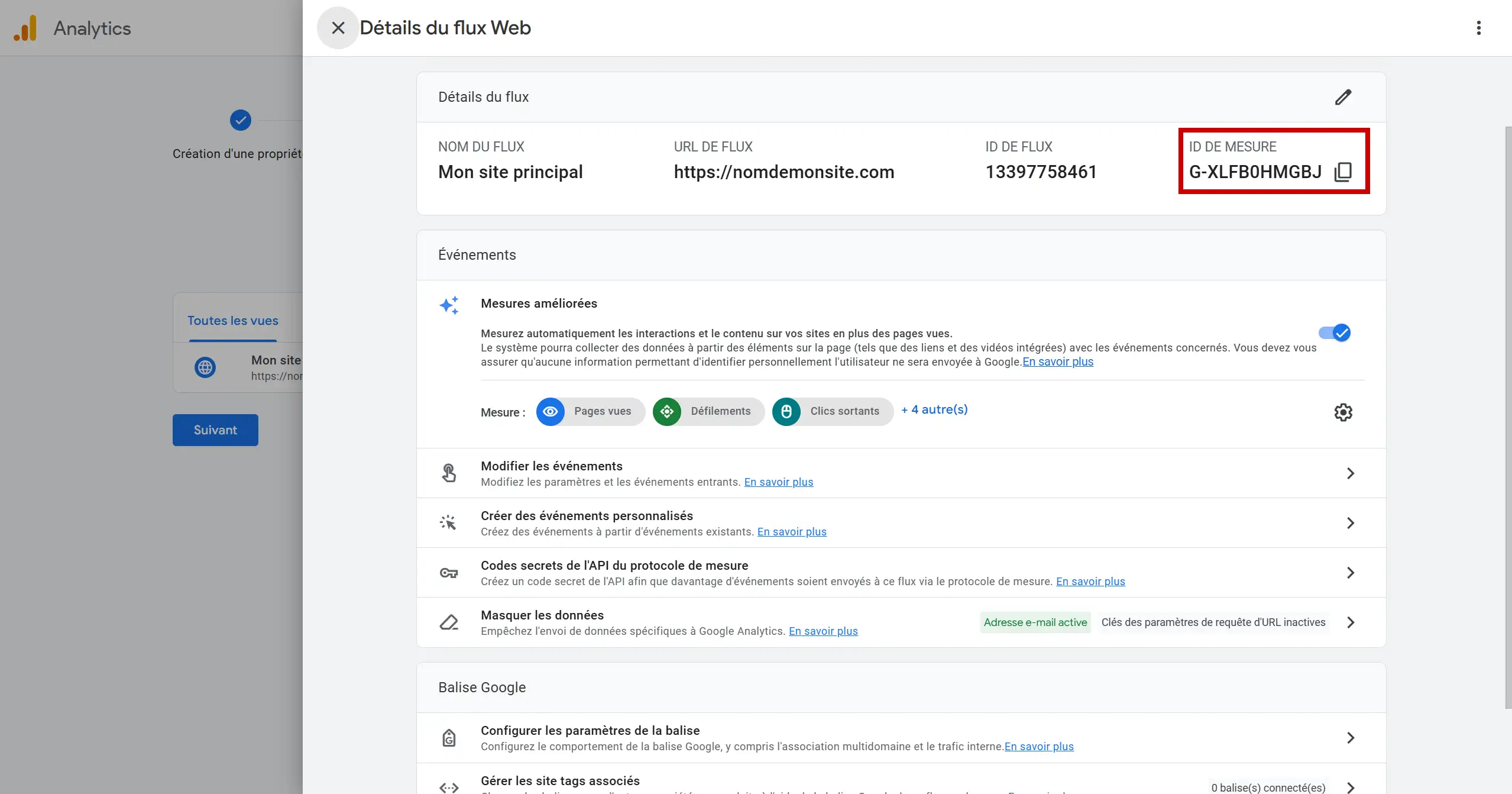Disable the Mesures améliorées toggle

(1335, 333)
